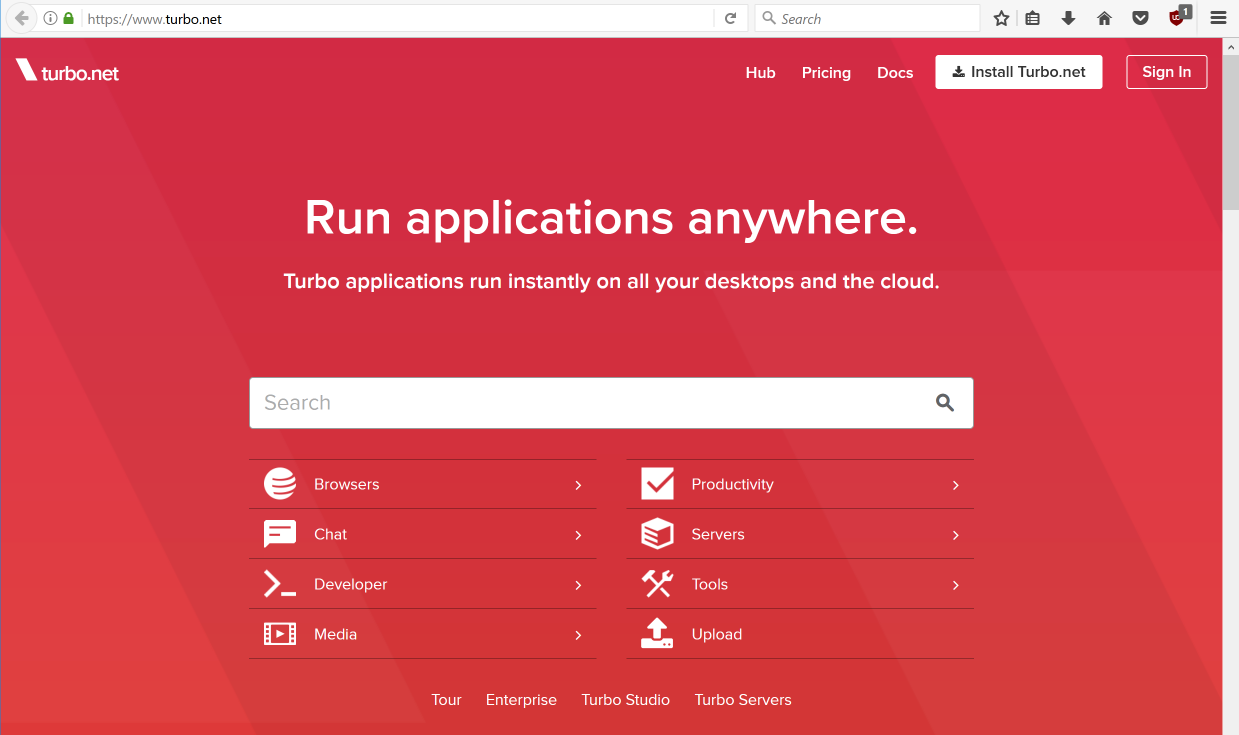The width and height of the screenshot is (1239, 735).
Task: Click the Servers box icon
Action: coord(657,534)
